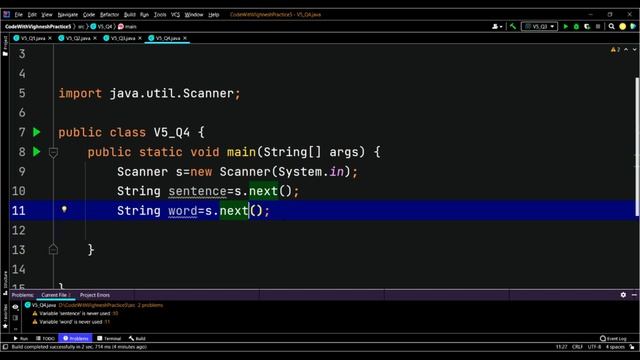640x360 pixels.
Task: Open the View menu
Action: [x=47, y=14]
